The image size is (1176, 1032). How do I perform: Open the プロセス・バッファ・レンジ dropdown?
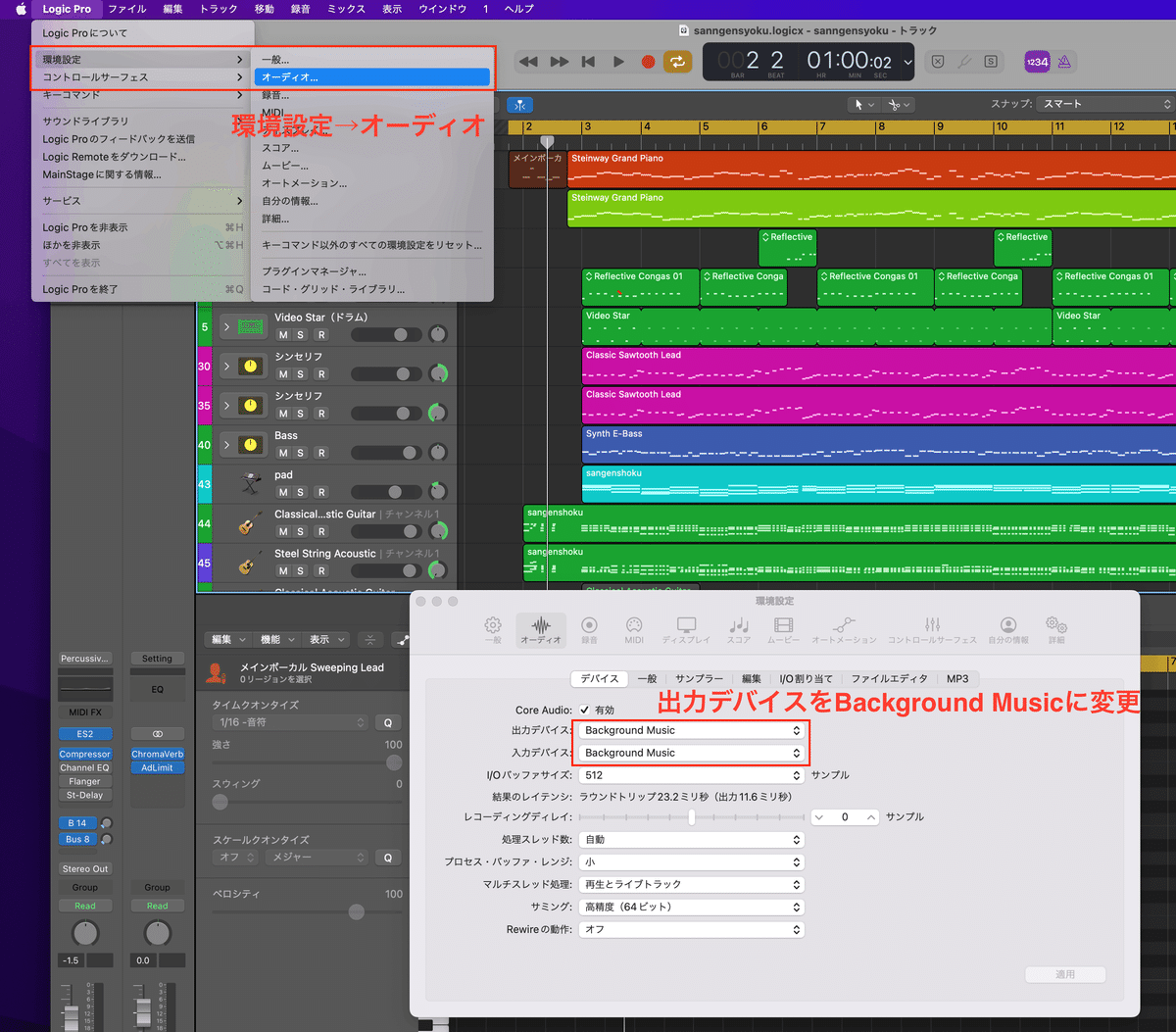pyautogui.click(x=692, y=862)
